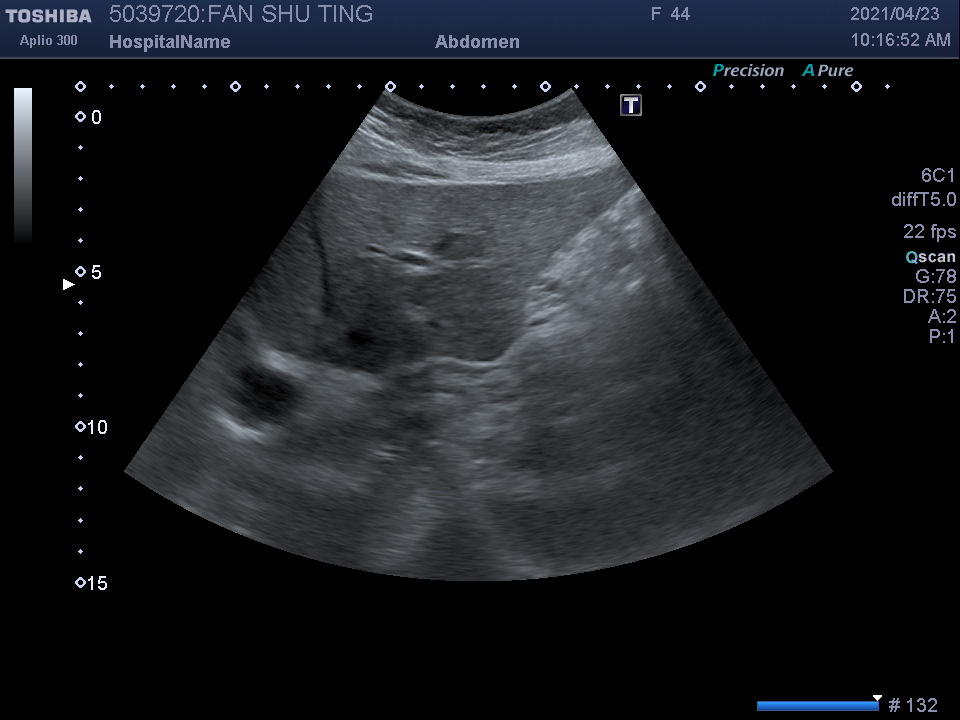The width and height of the screenshot is (960, 720).
Task: Select the Precision imaging indicator
Action: (748, 71)
